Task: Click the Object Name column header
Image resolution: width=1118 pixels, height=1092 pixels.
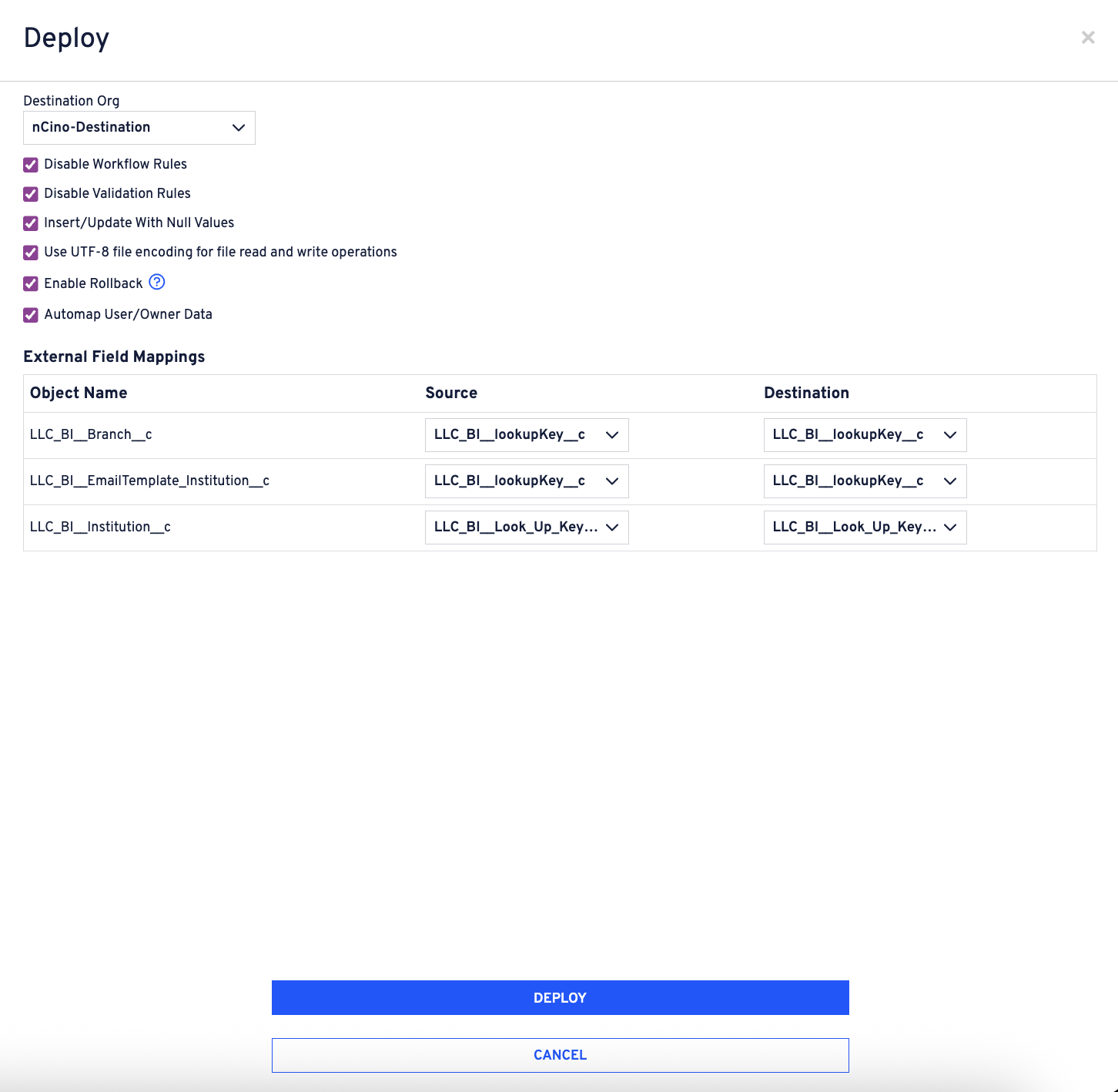Action: pyautogui.click(x=79, y=393)
